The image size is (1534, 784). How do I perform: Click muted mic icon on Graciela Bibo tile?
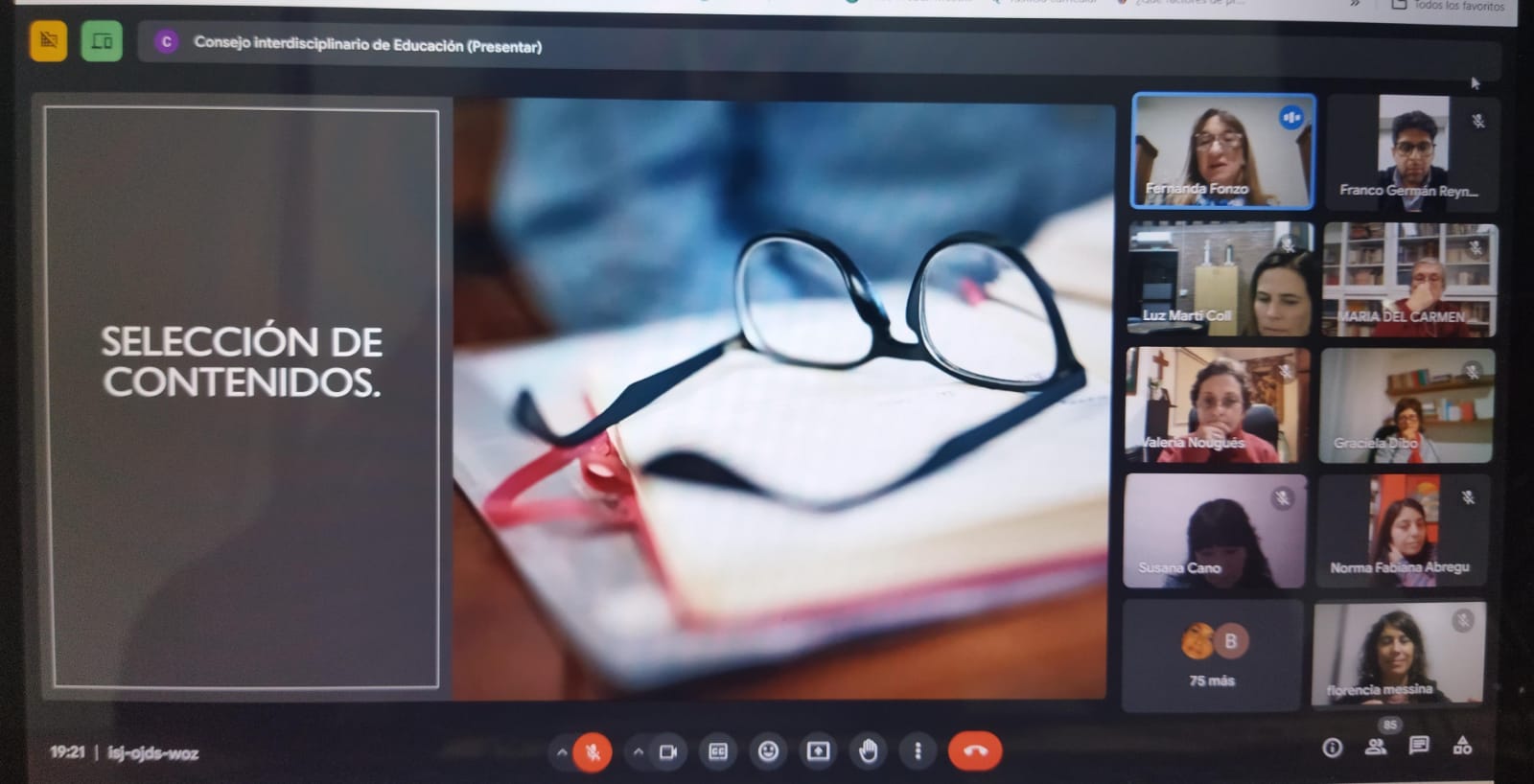pos(1472,371)
